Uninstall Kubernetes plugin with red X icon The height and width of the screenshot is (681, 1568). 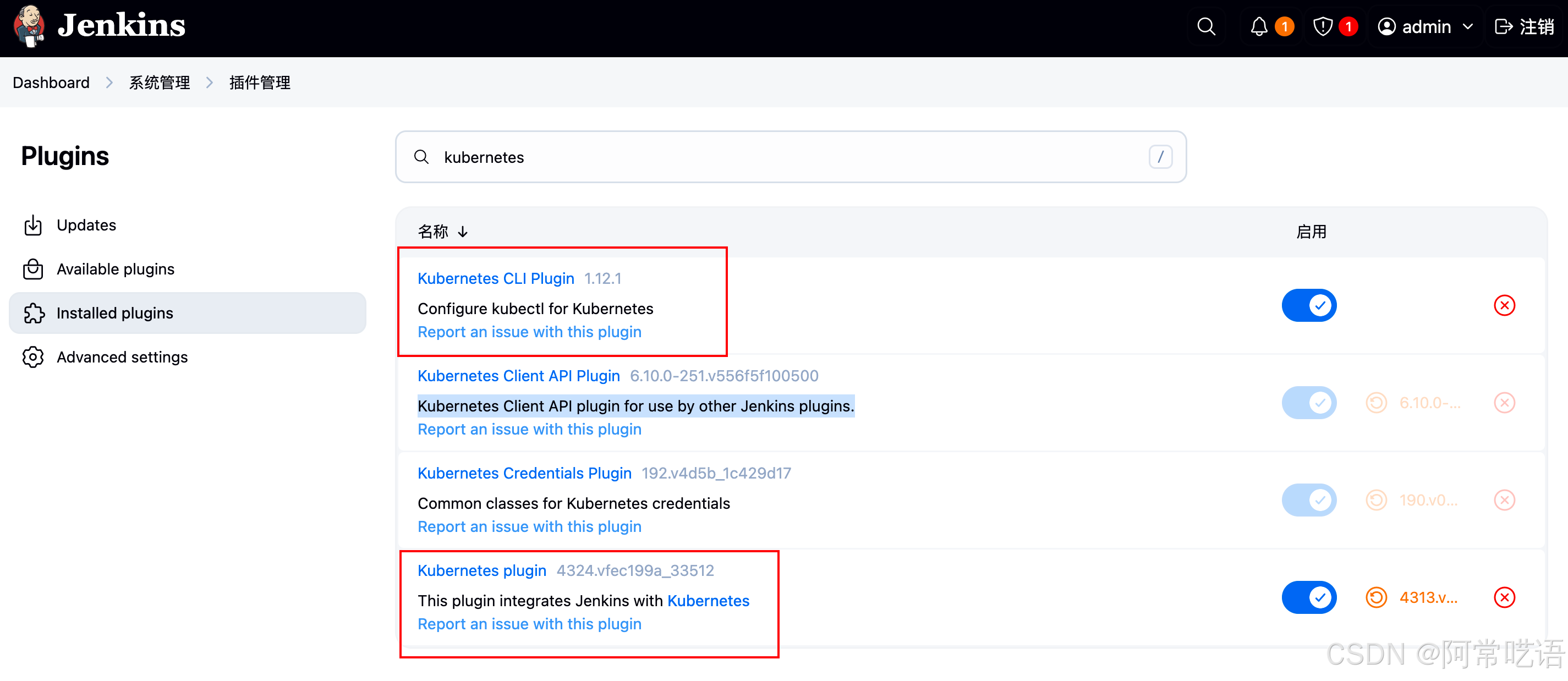tap(1504, 597)
